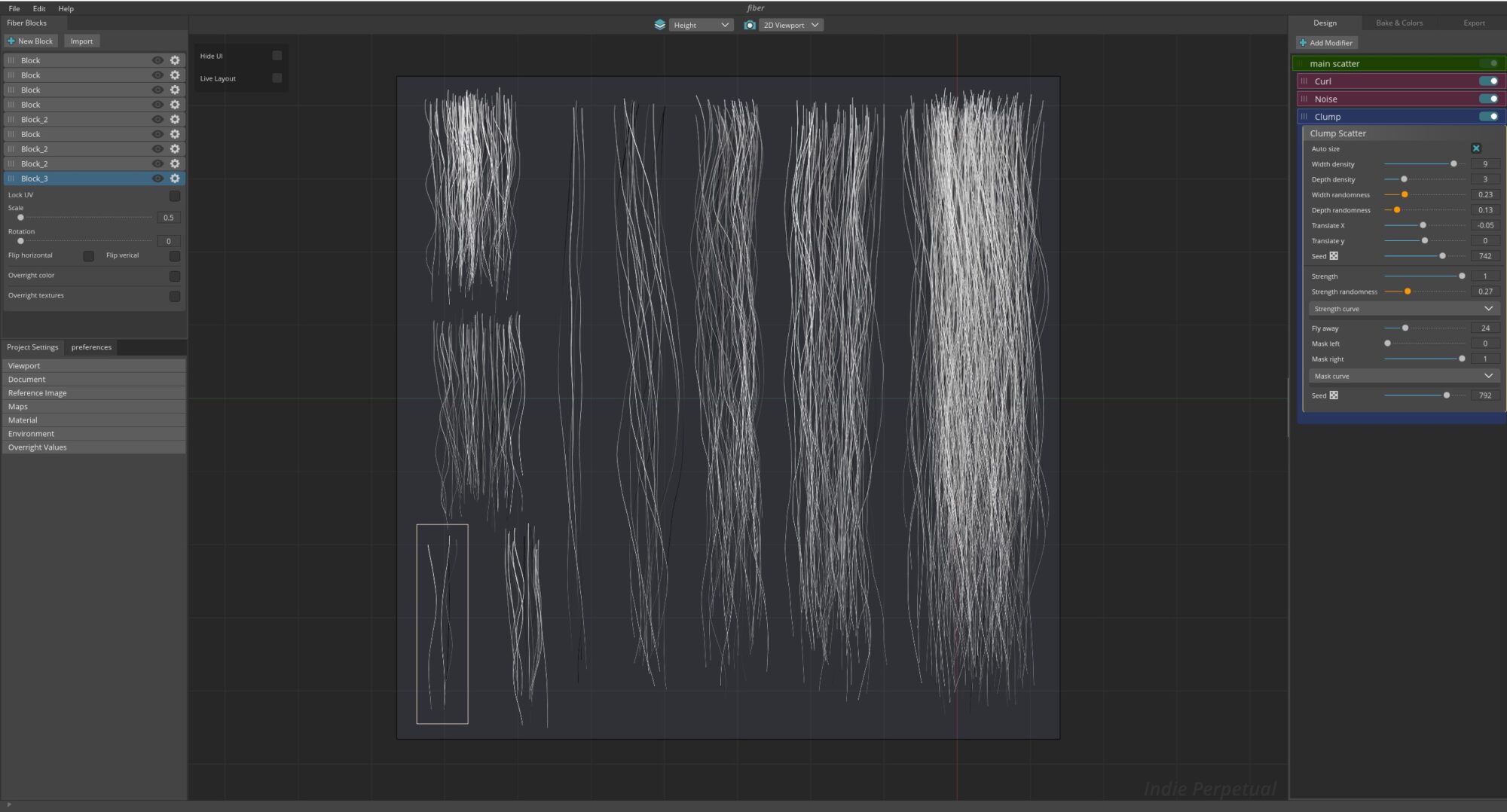The width and height of the screenshot is (1507, 812).
Task: Open settings gear for Block_3
Action: (x=175, y=179)
